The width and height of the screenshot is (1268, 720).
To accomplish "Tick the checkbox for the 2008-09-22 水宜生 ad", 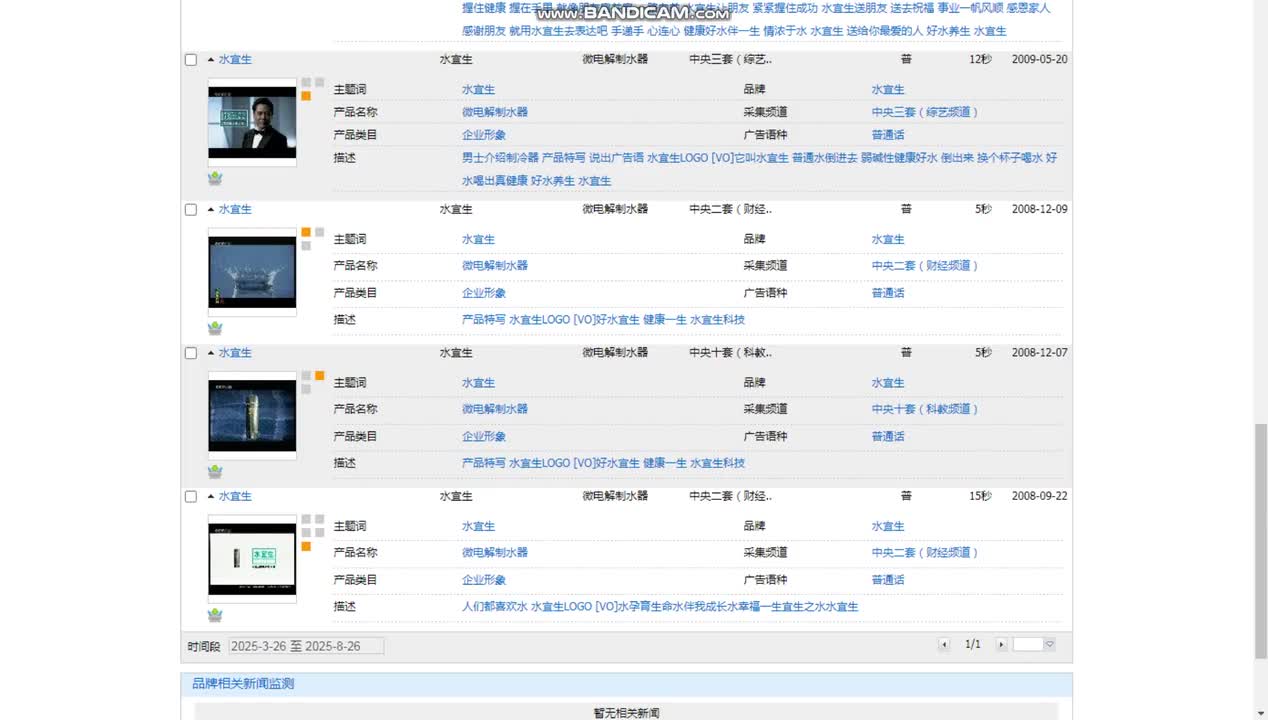I will click(x=191, y=497).
